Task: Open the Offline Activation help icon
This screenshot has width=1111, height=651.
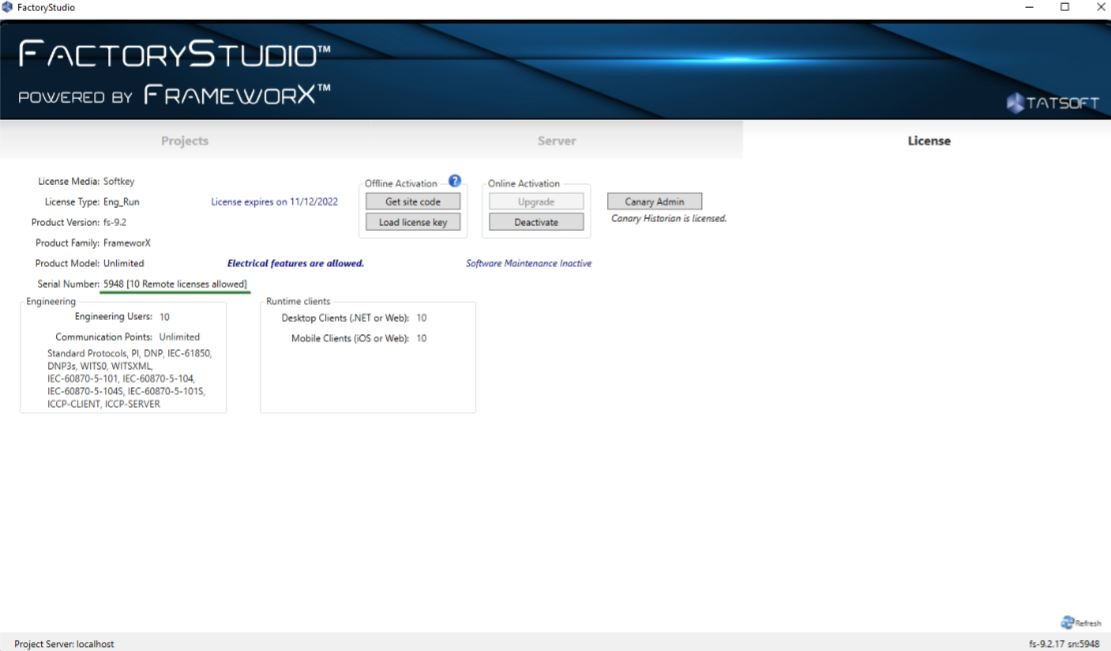Action: point(455,181)
